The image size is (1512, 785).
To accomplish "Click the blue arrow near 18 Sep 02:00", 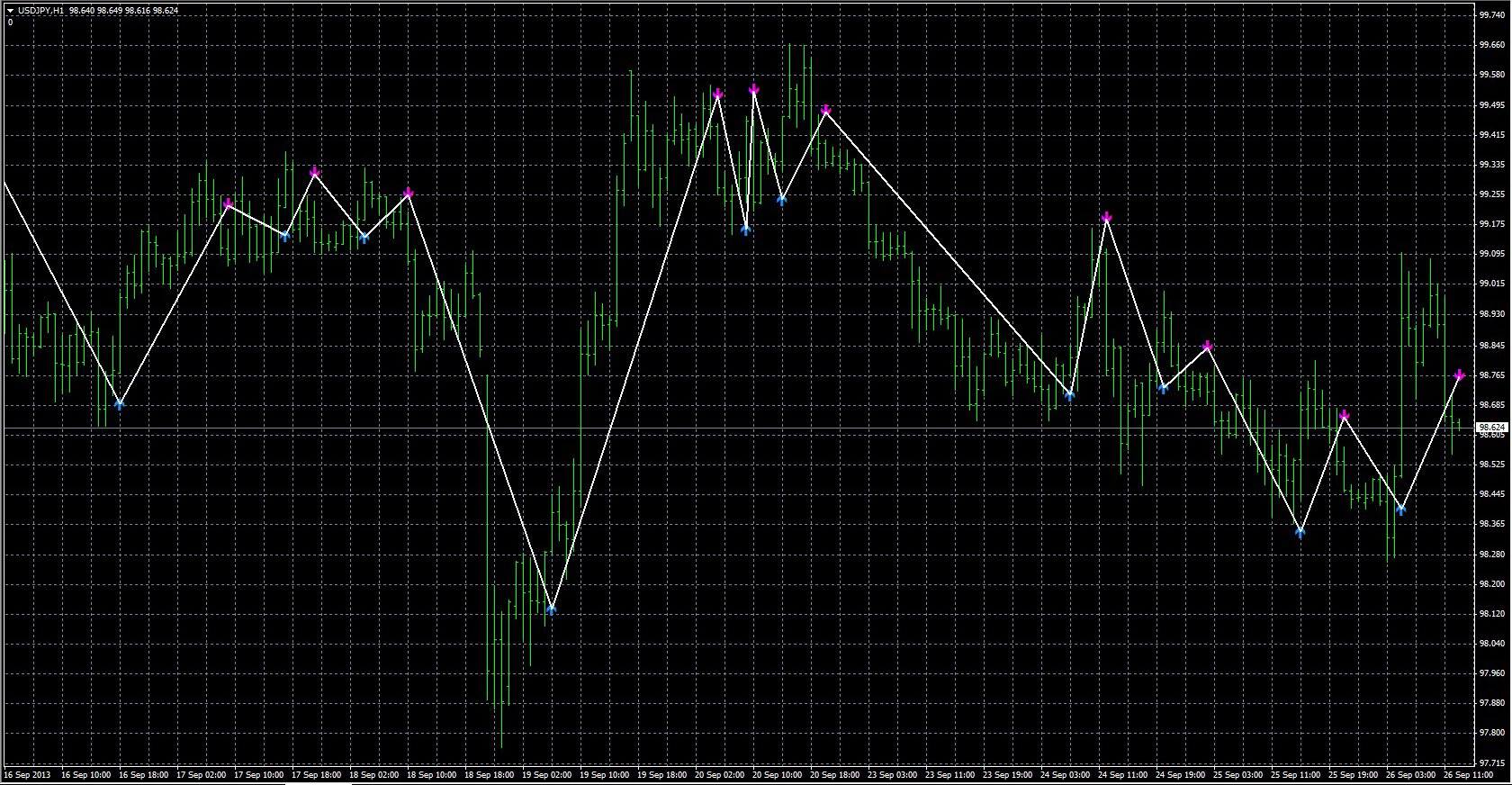I will pyautogui.click(x=364, y=239).
